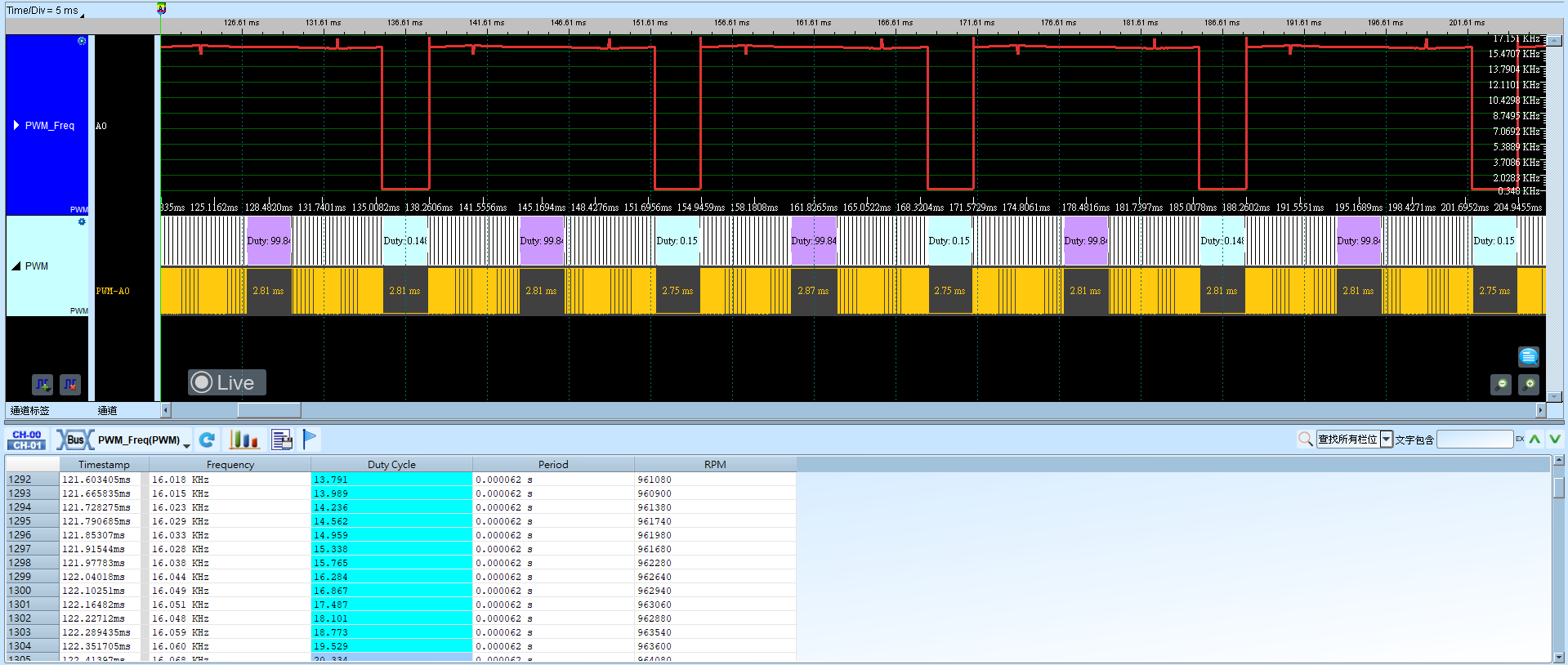
Task: Collapse the PWM channel group
Action: 16,266
